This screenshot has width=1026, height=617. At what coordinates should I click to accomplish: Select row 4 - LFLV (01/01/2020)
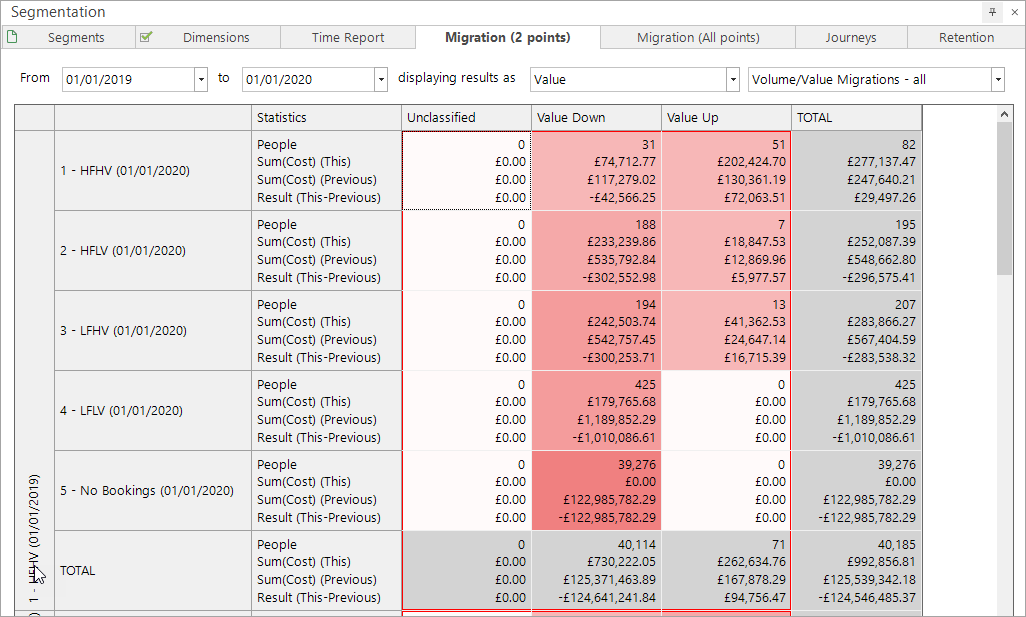click(x=152, y=411)
